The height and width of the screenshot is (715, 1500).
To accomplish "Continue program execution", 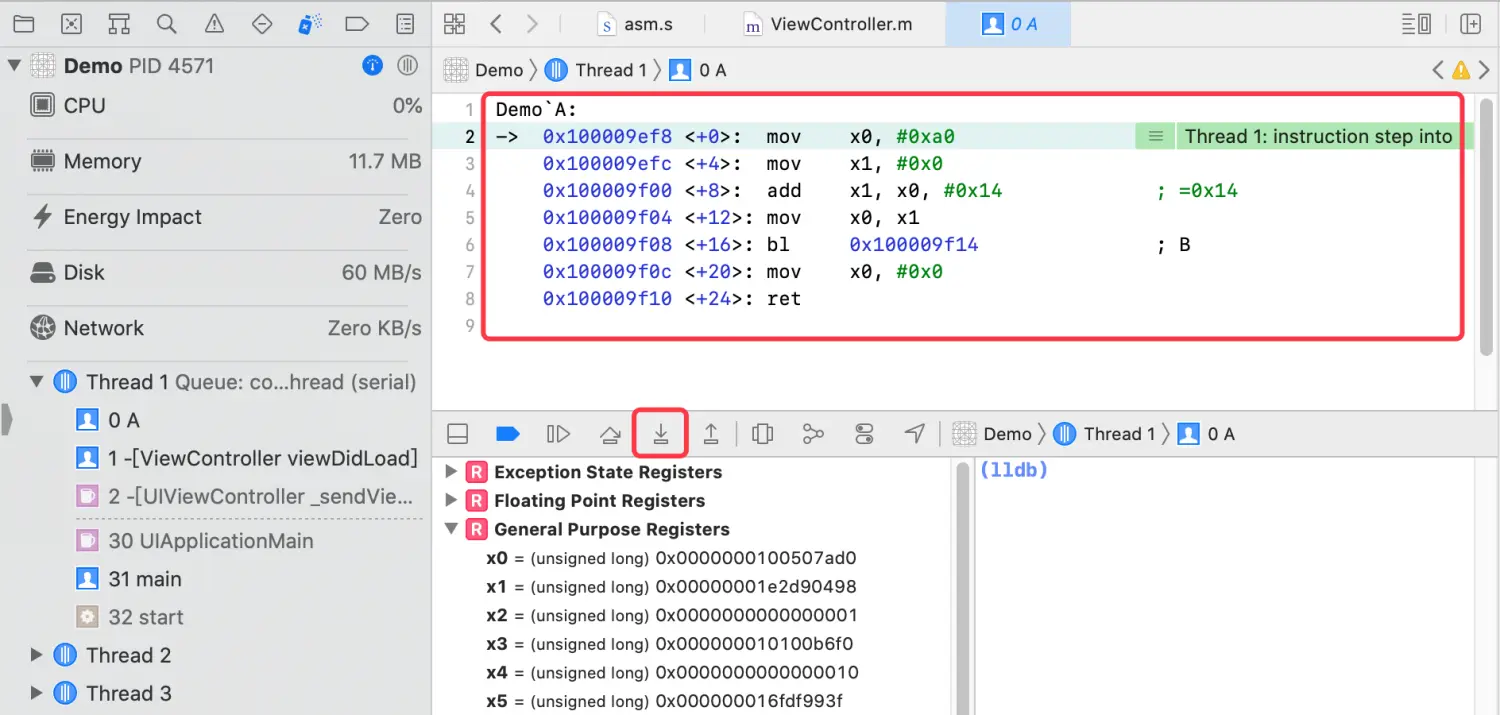I will click(559, 434).
